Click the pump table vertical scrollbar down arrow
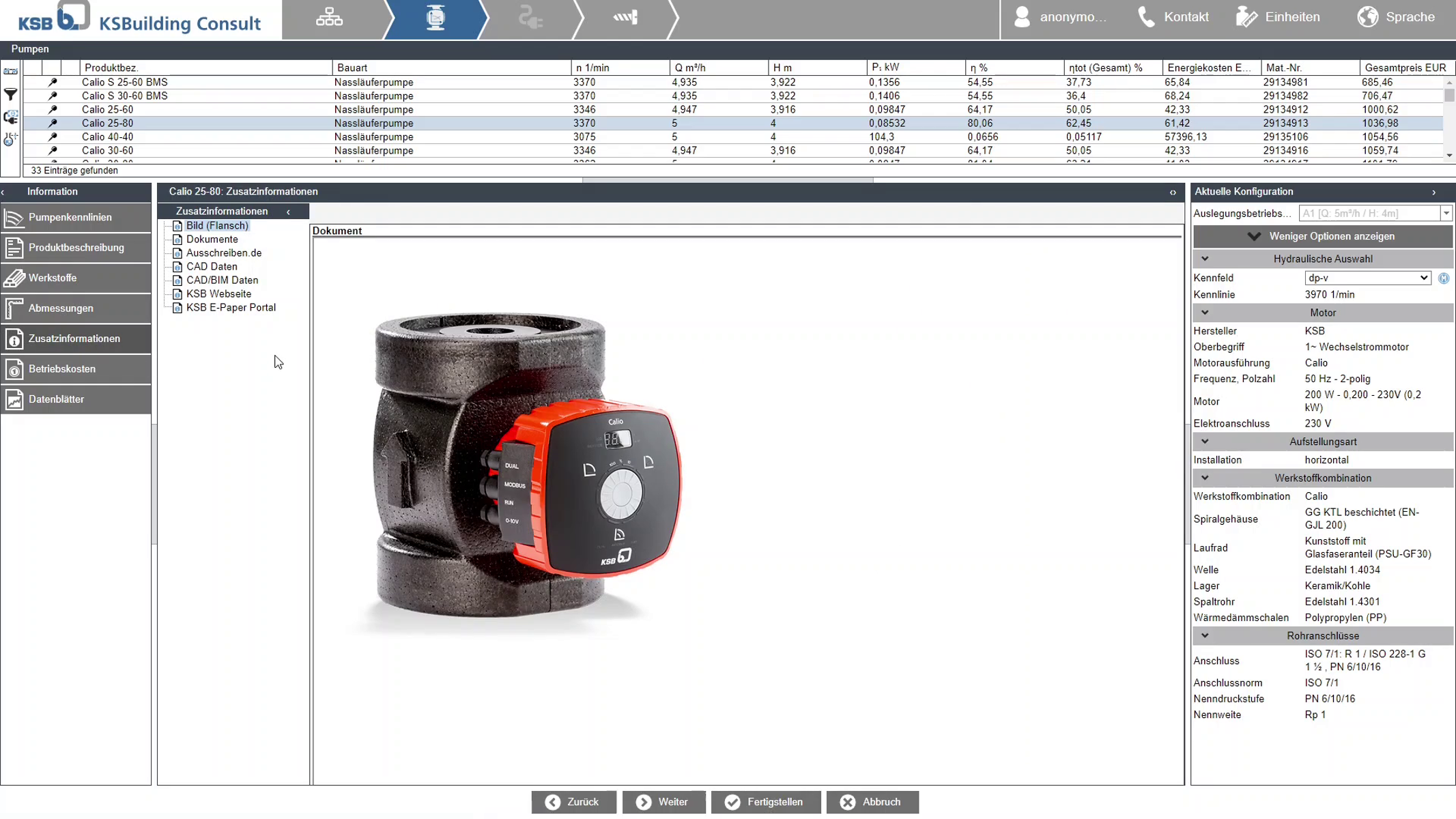Viewport: 1456px width, 819px height. [1449, 156]
